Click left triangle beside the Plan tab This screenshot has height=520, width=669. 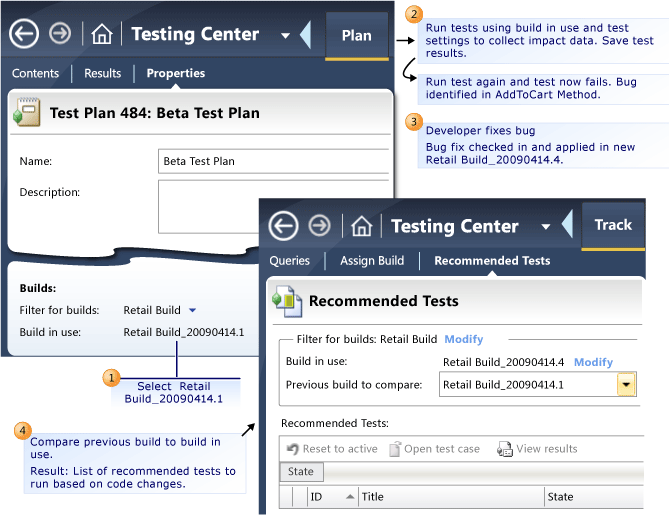coord(305,35)
